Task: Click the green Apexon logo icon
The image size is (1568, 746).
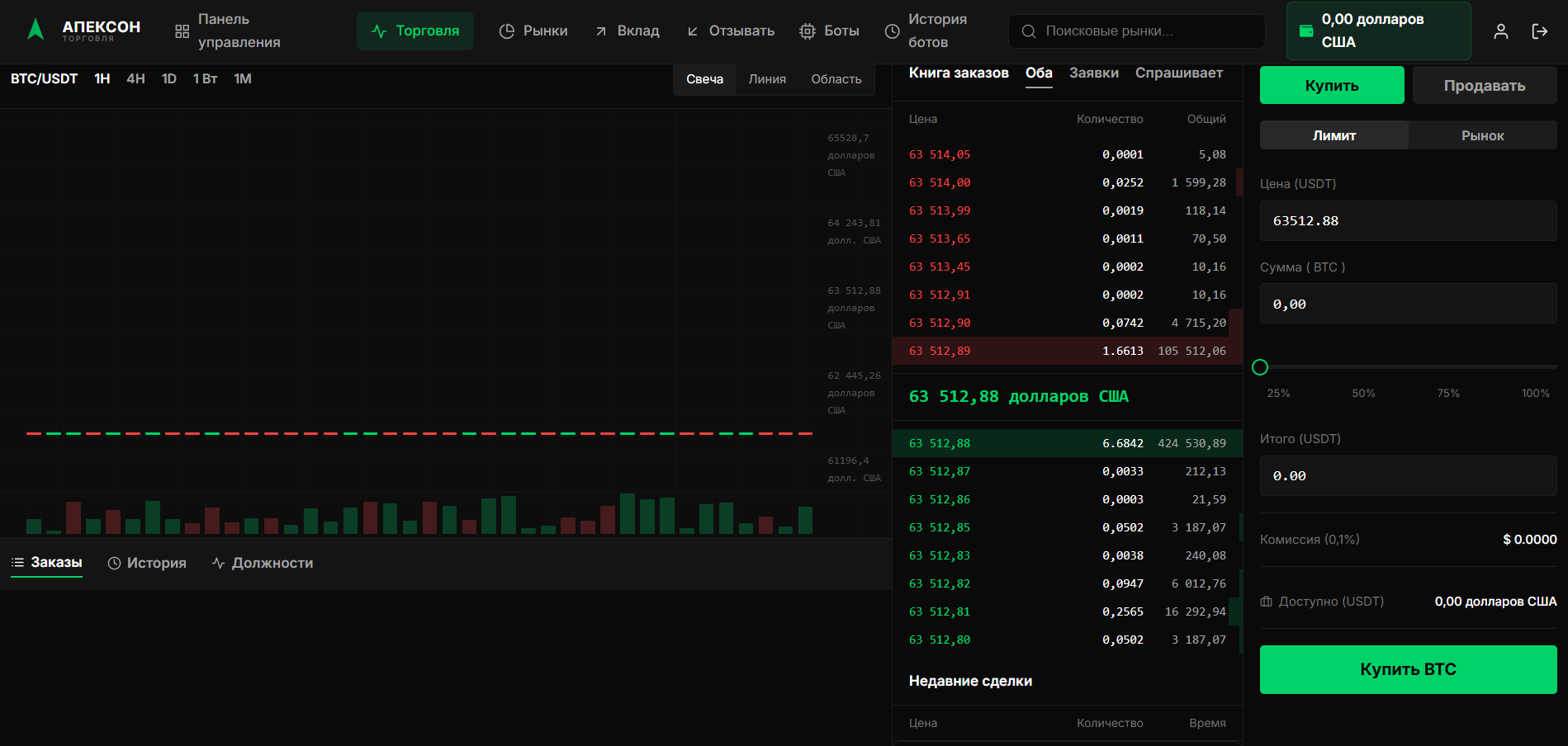Action: point(36,30)
